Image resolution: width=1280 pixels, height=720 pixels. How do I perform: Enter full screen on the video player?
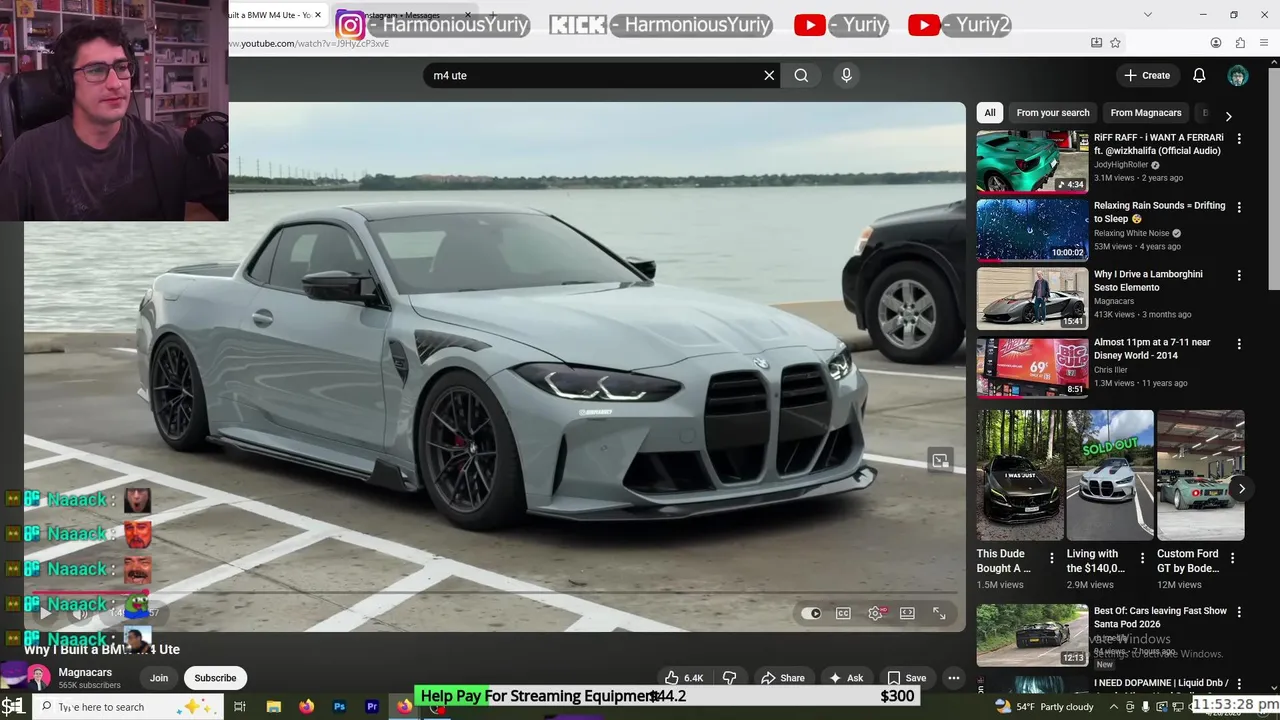(939, 613)
